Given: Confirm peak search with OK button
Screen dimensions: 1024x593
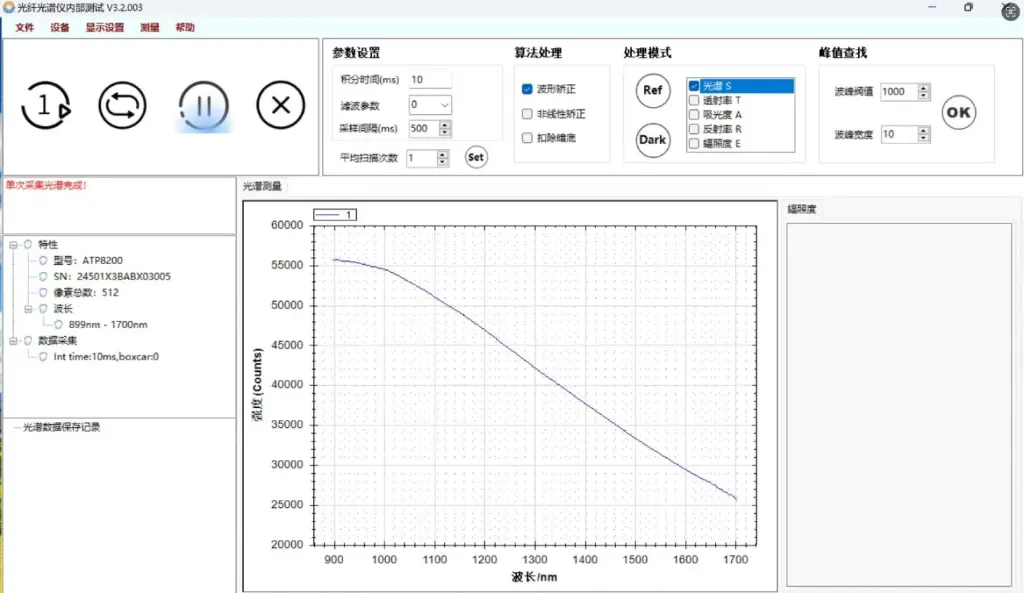Looking at the screenshot, I should coord(958,112).
